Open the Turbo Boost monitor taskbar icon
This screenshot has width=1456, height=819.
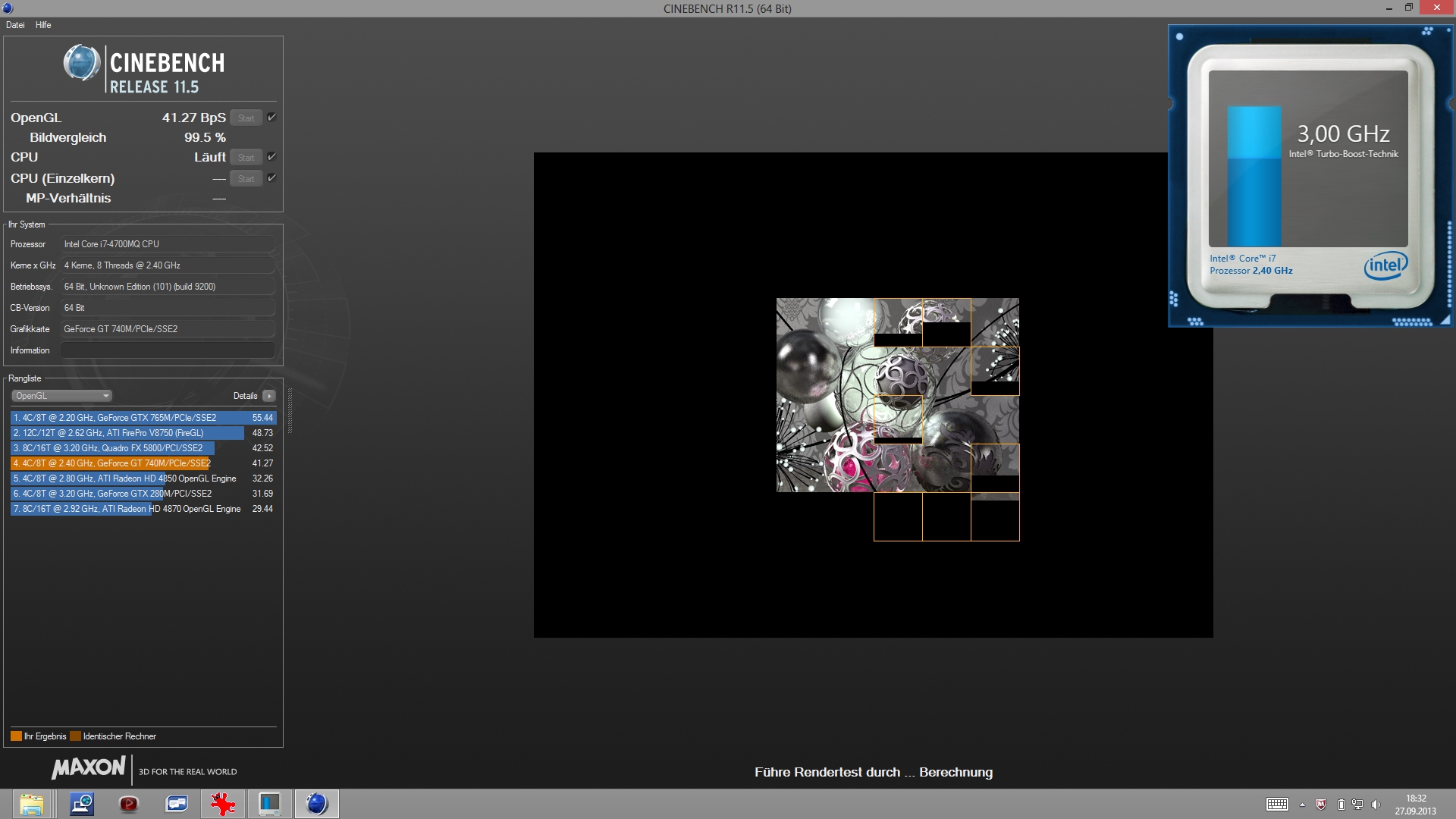(x=269, y=804)
